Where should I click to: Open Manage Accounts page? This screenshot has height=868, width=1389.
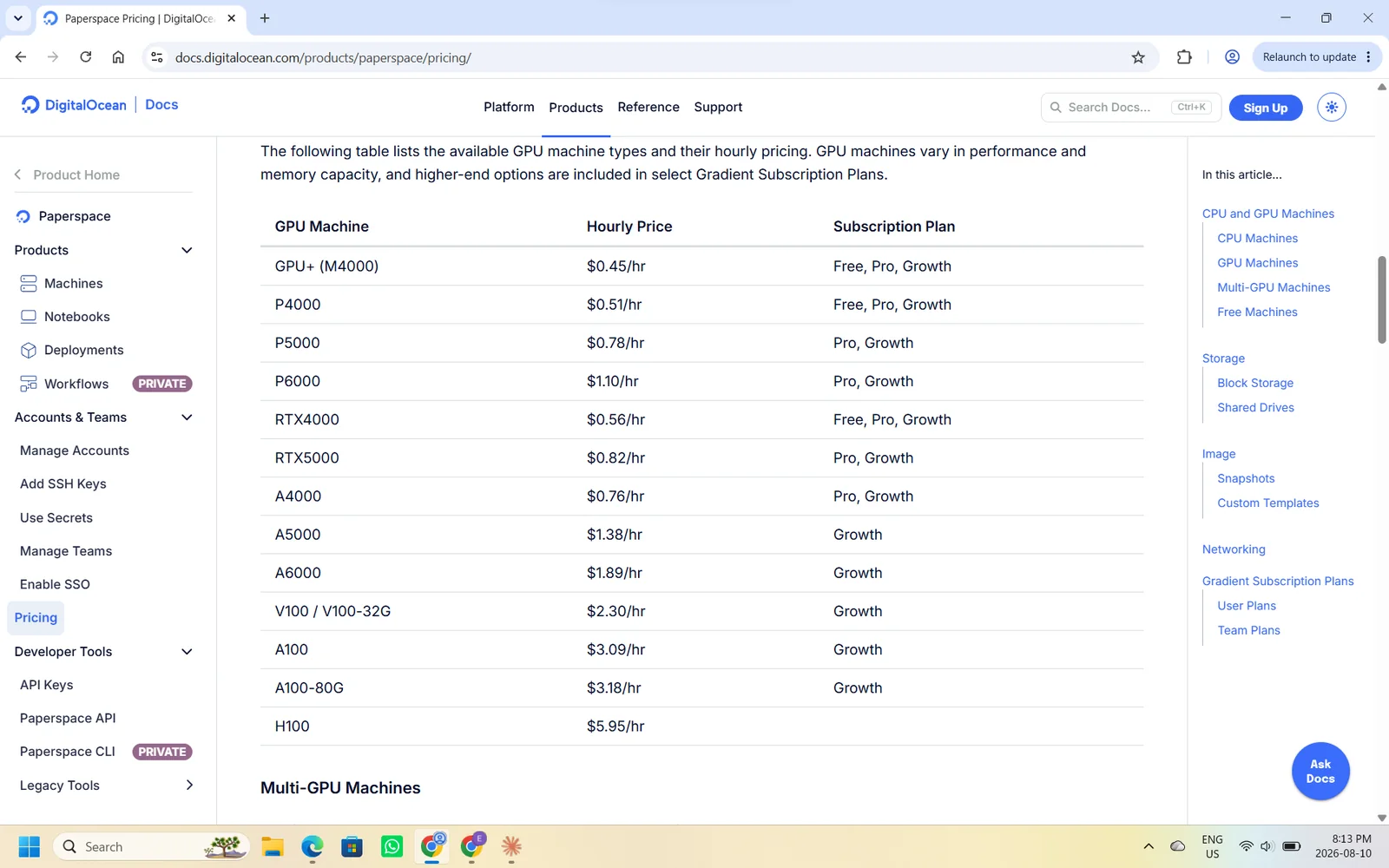click(75, 450)
